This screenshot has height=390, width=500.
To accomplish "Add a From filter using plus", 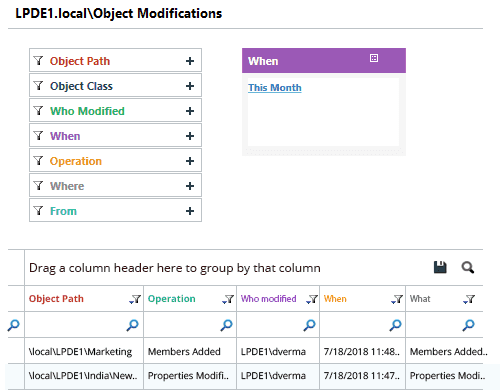I will [x=190, y=211].
